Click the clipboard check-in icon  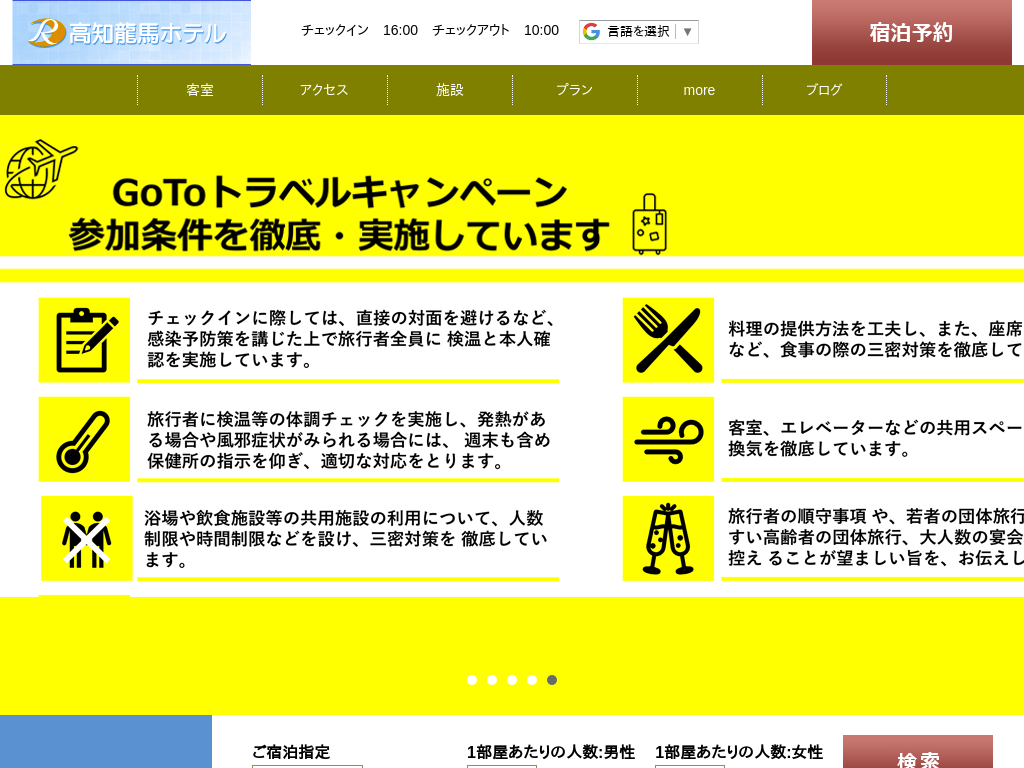point(84,340)
